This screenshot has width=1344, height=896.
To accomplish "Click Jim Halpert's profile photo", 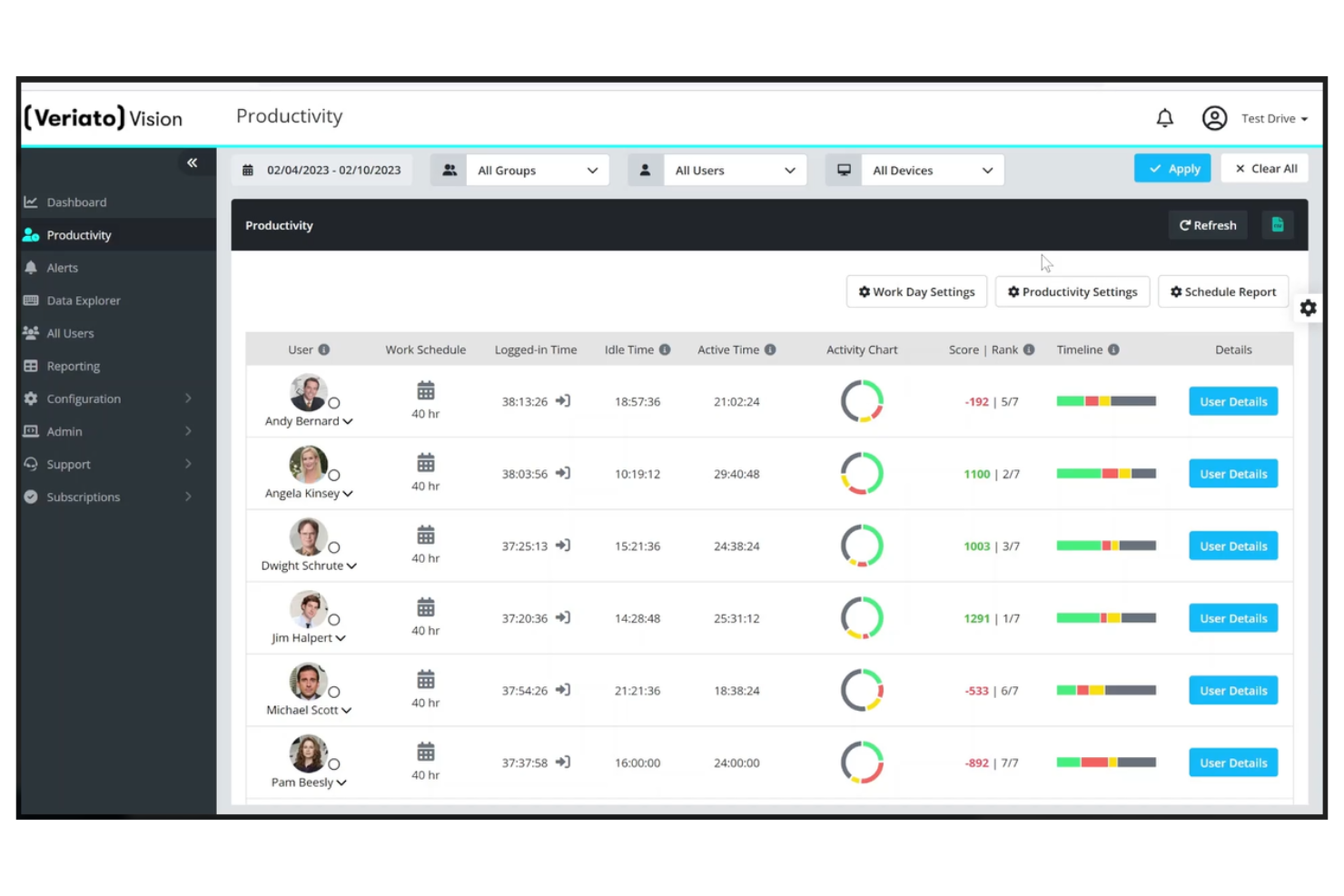I will click(x=308, y=609).
